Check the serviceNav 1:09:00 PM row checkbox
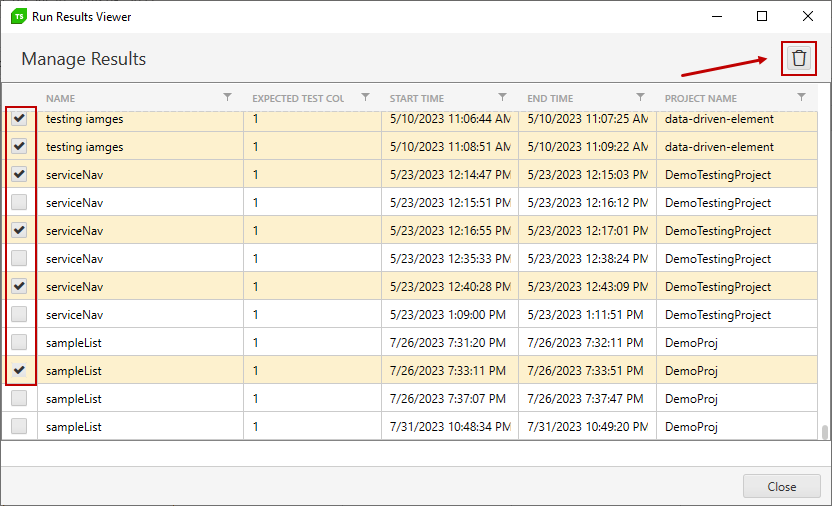This screenshot has height=506, width=832. (19, 314)
